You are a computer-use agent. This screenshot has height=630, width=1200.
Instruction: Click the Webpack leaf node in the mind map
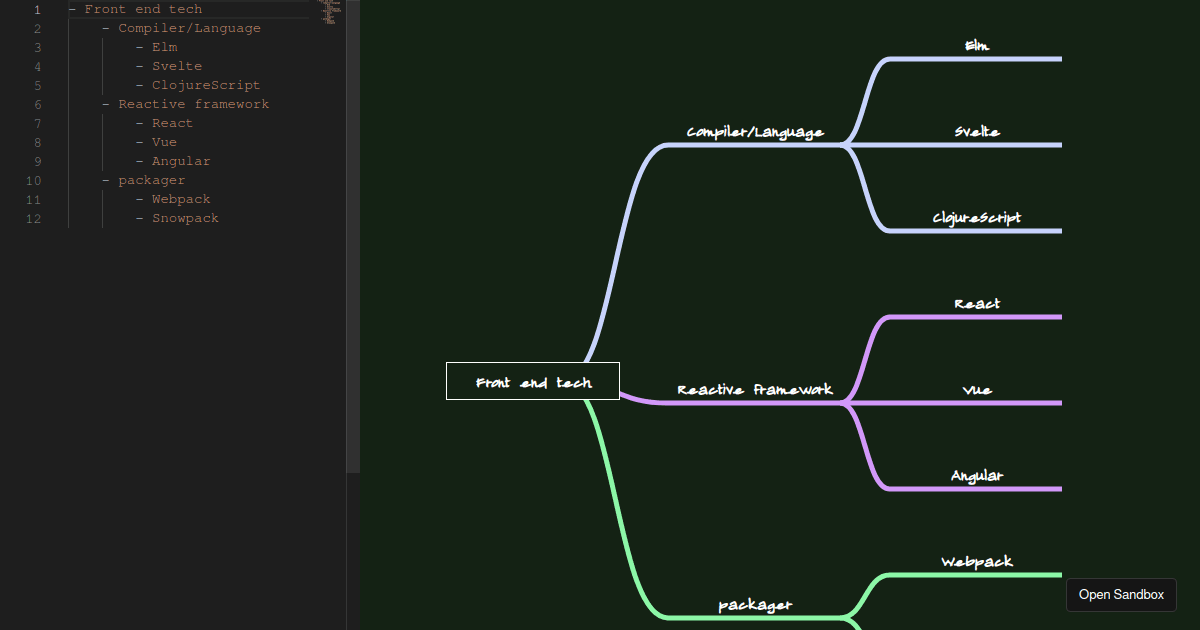pos(977,562)
